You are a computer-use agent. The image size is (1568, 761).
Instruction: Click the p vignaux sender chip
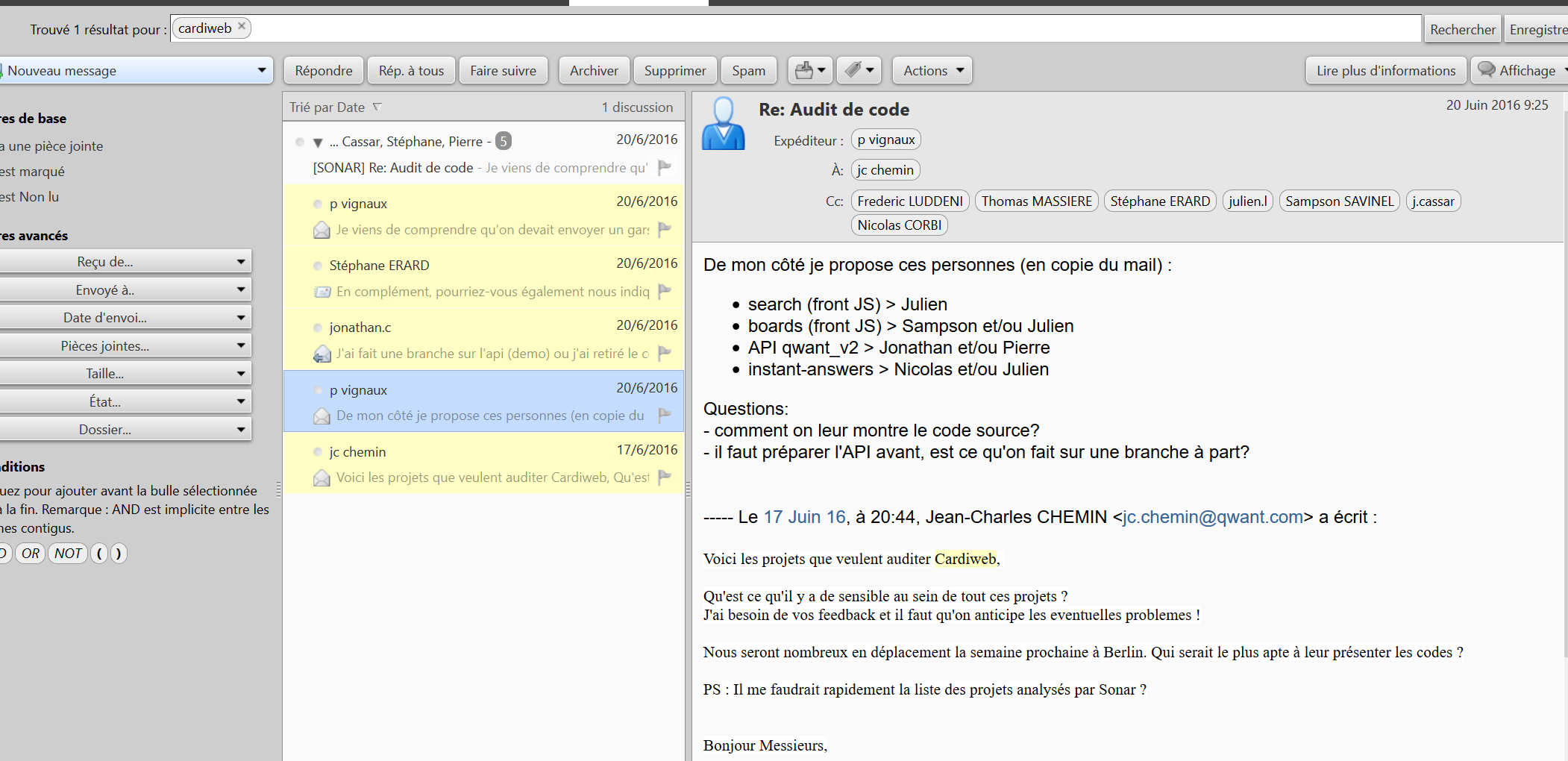coord(885,140)
